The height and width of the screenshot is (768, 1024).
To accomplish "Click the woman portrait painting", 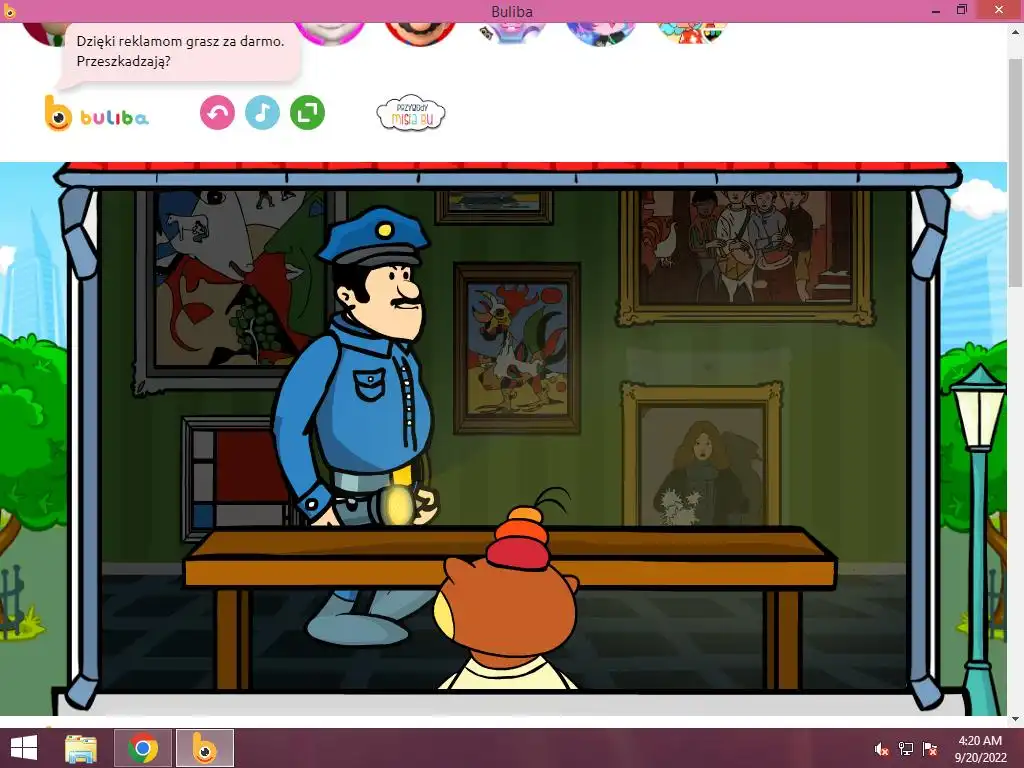I will [x=702, y=455].
